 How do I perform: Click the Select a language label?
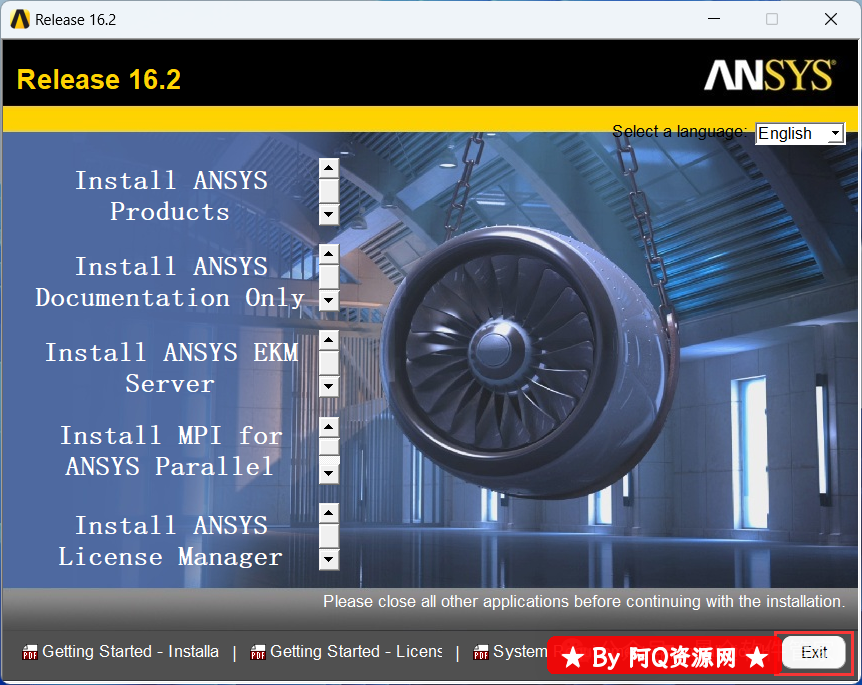pos(679,132)
